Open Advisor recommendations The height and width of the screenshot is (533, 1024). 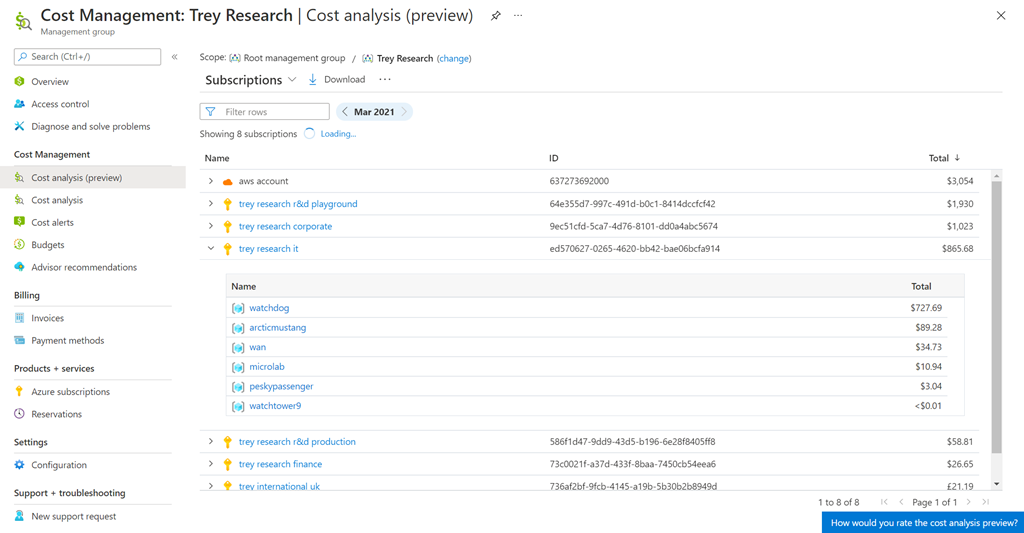84,267
